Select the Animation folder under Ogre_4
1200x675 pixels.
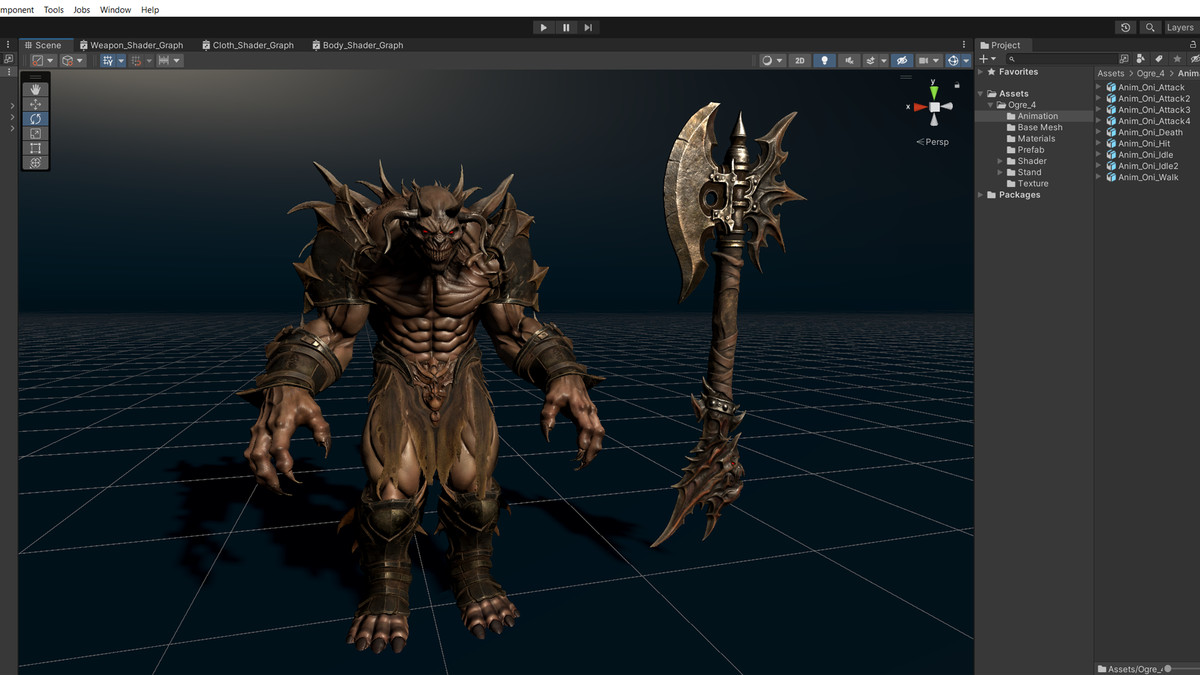[x=1036, y=115]
